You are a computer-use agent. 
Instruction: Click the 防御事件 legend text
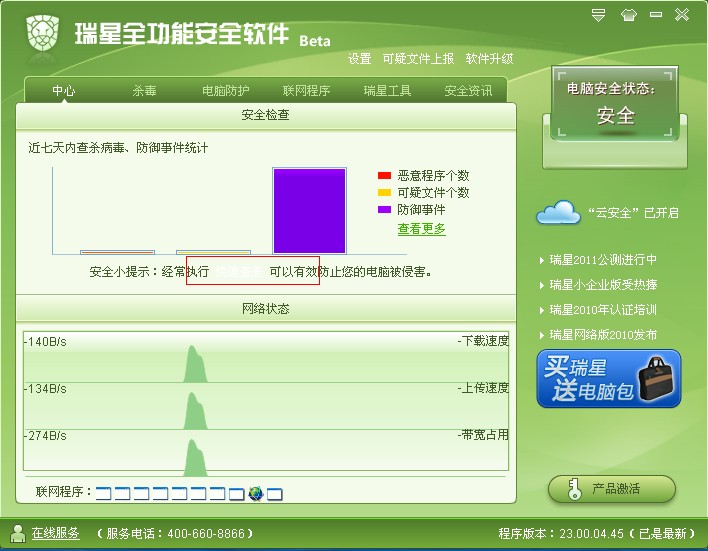tap(421, 210)
